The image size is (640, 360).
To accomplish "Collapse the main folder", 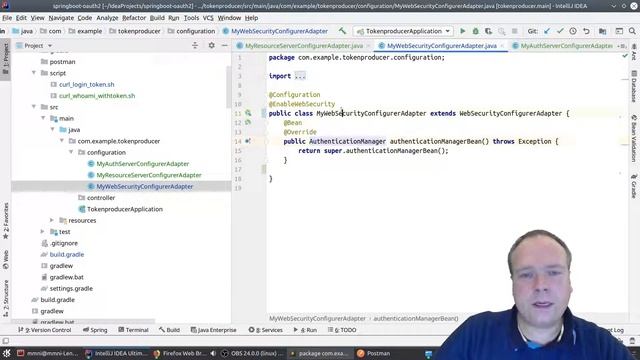I will pos(43,118).
